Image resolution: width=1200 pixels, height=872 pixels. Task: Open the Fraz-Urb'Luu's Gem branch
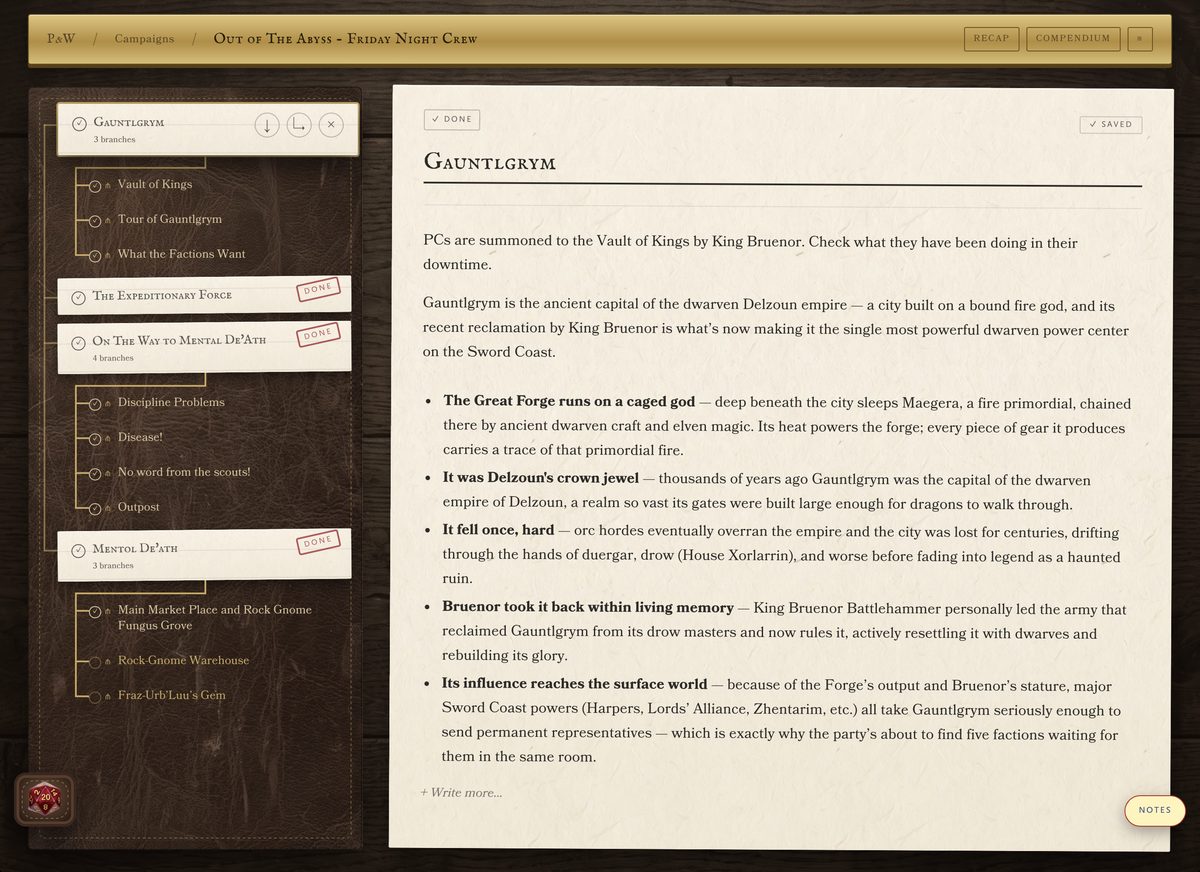tap(172, 695)
